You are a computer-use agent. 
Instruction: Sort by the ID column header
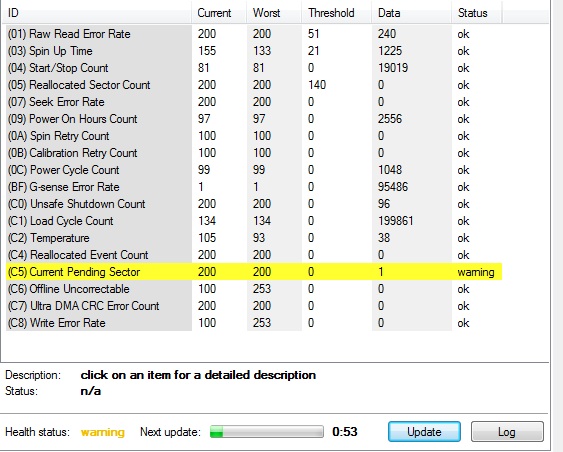pyautogui.click(x=97, y=13)
